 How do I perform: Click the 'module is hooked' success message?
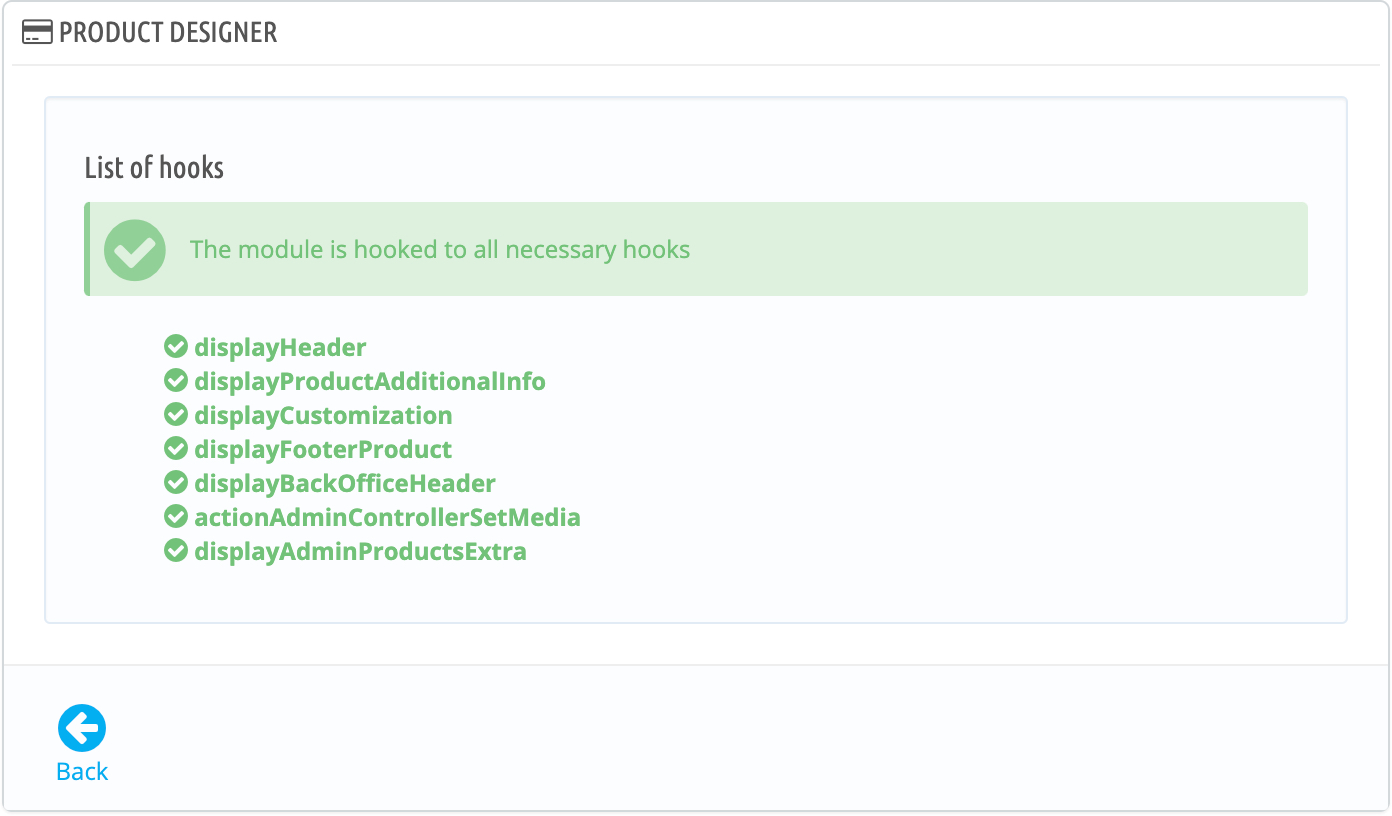[440, 250]
